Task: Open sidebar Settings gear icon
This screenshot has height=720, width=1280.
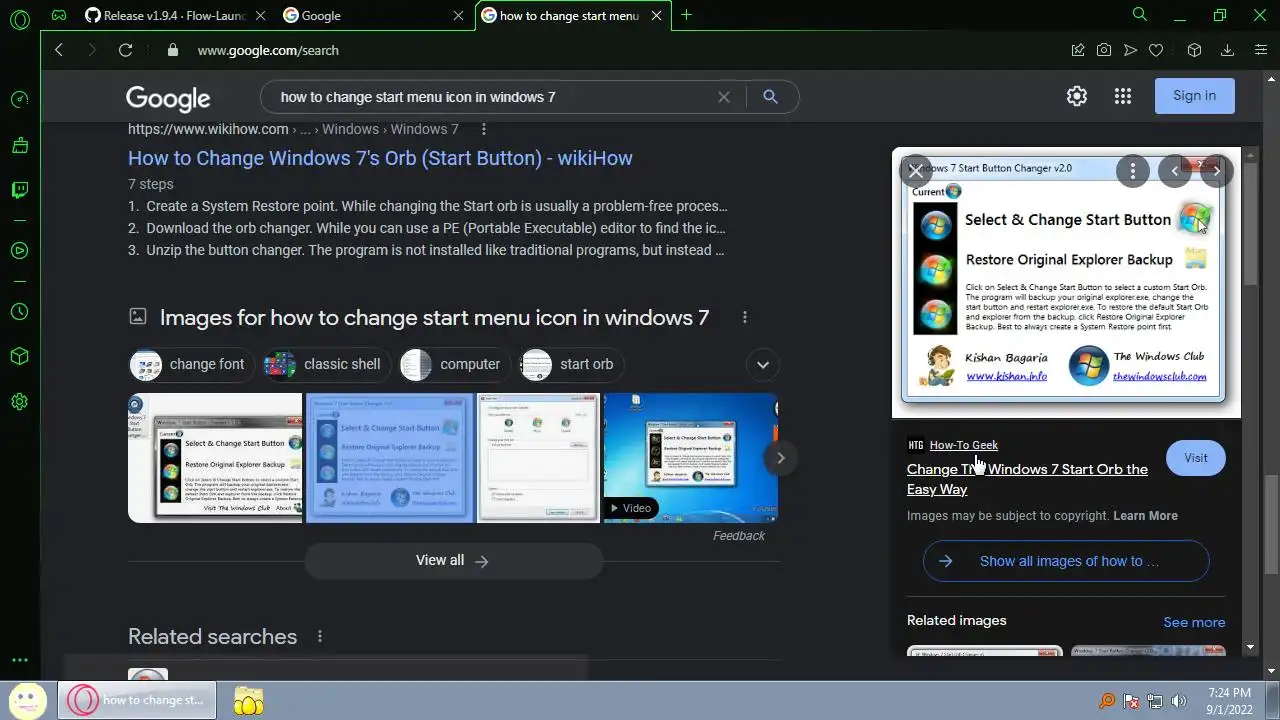Action: point(20,402)
